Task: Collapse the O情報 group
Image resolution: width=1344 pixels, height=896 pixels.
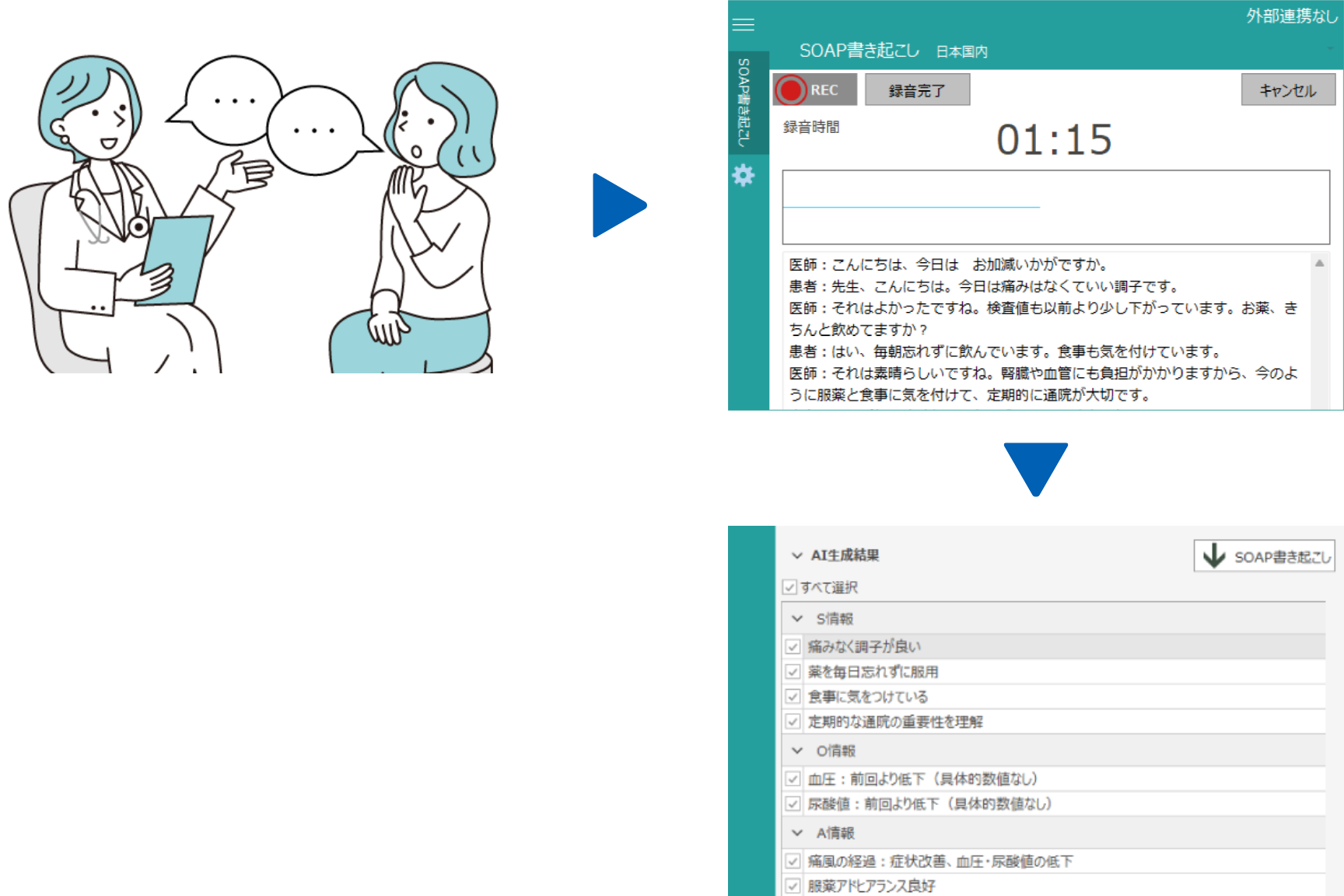Action: pos(797,751)
